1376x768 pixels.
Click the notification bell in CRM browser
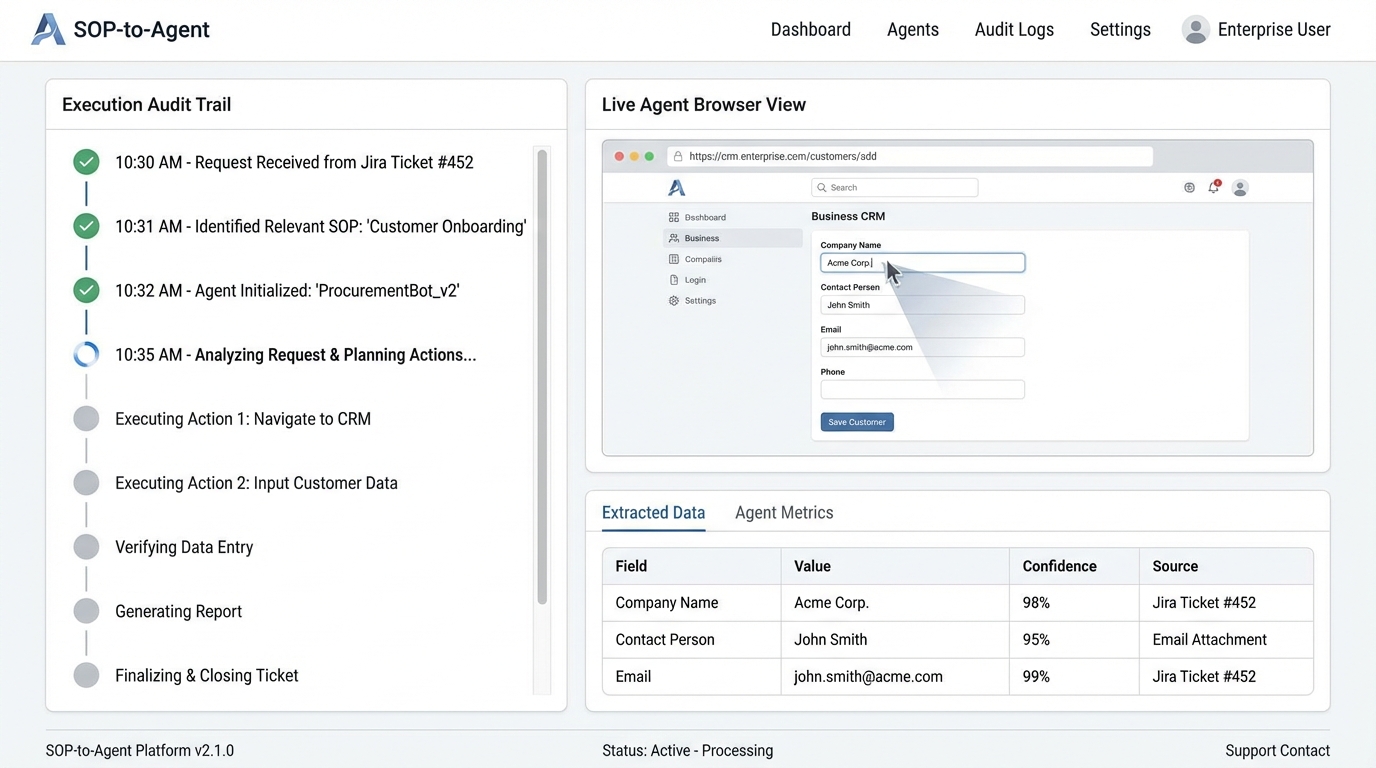(1213, 187)
